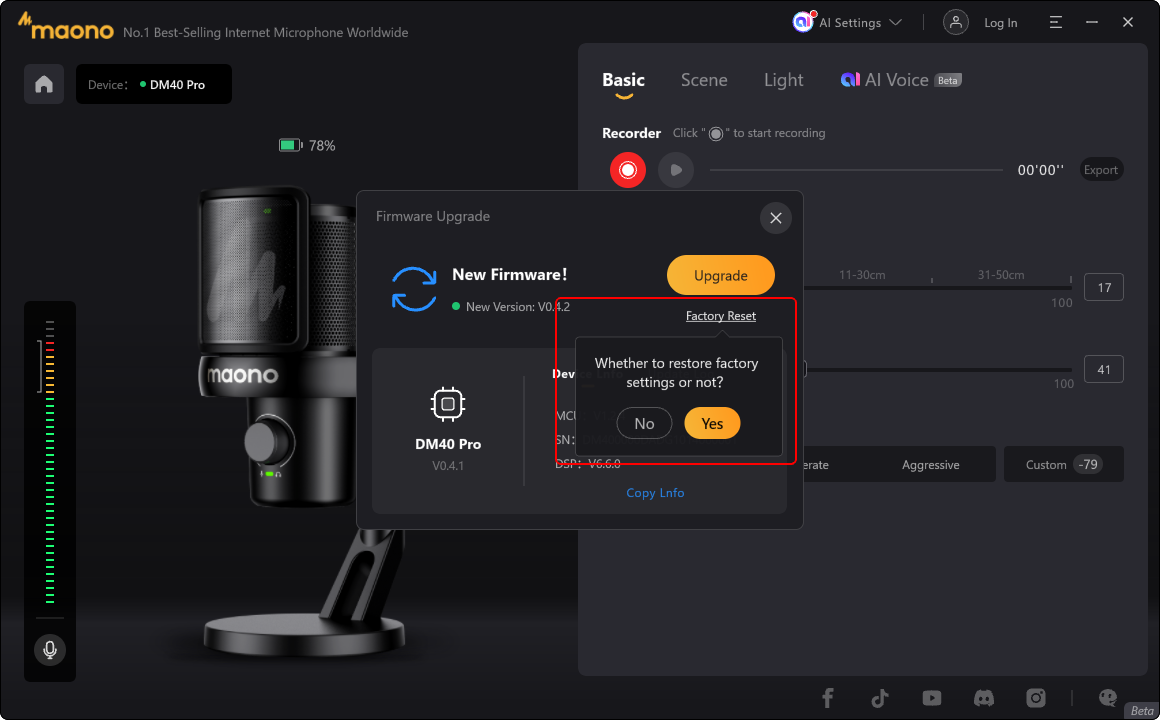Screen dimensions: 1160x720
Task: Click the Factory Reset link
Action: (721, 316)
